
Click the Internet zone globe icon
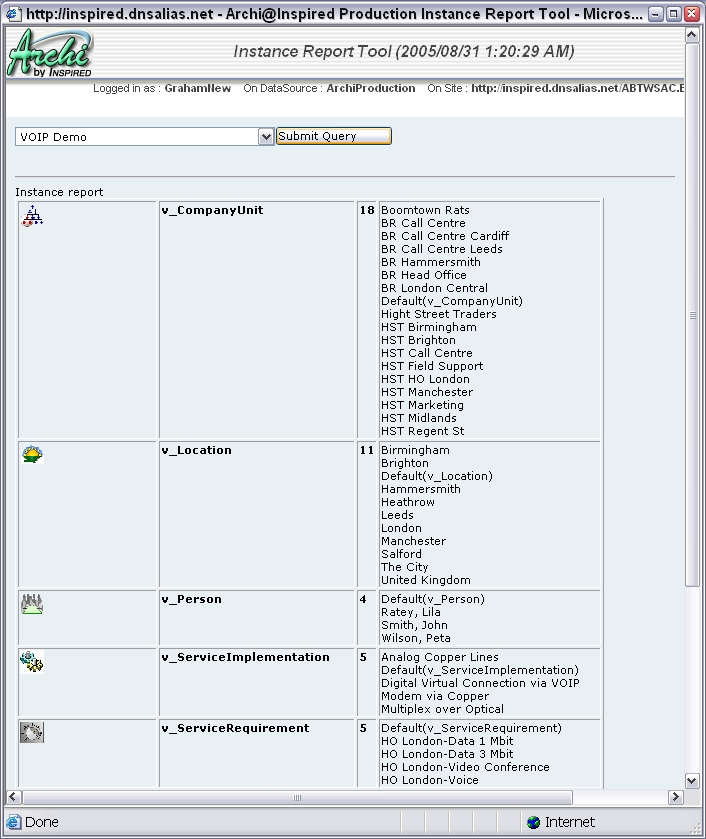coord(534,822)
